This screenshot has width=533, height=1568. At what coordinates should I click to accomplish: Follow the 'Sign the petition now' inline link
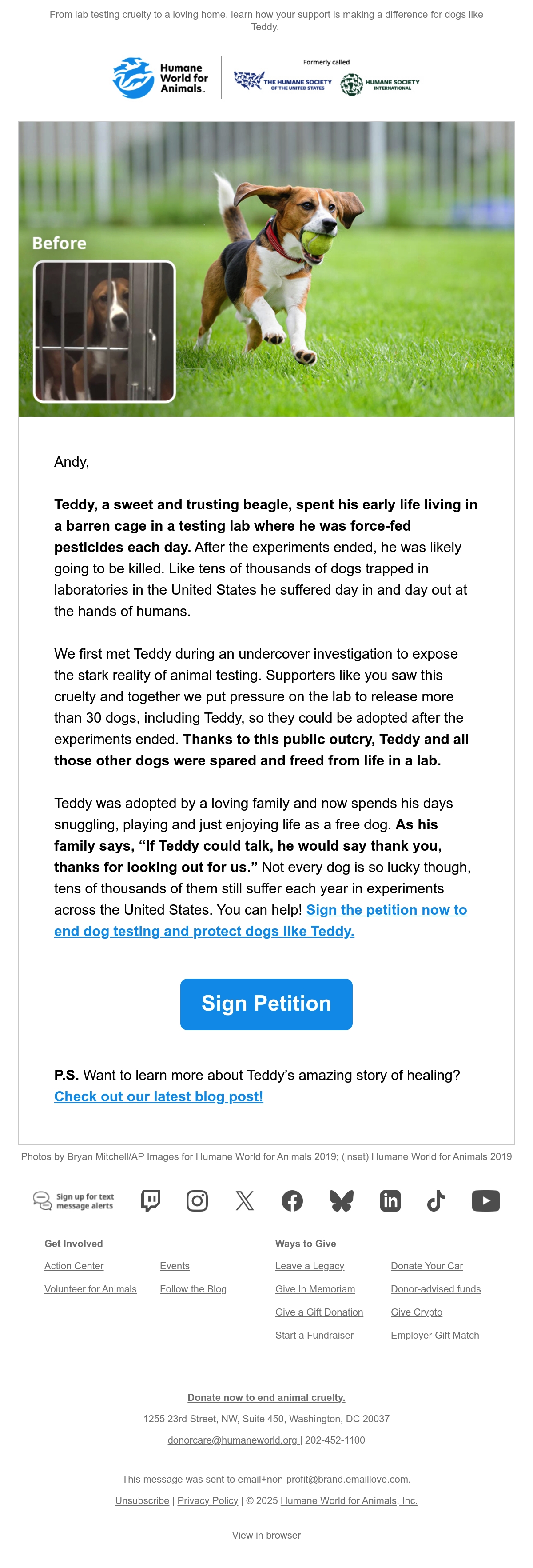(260, 920)
